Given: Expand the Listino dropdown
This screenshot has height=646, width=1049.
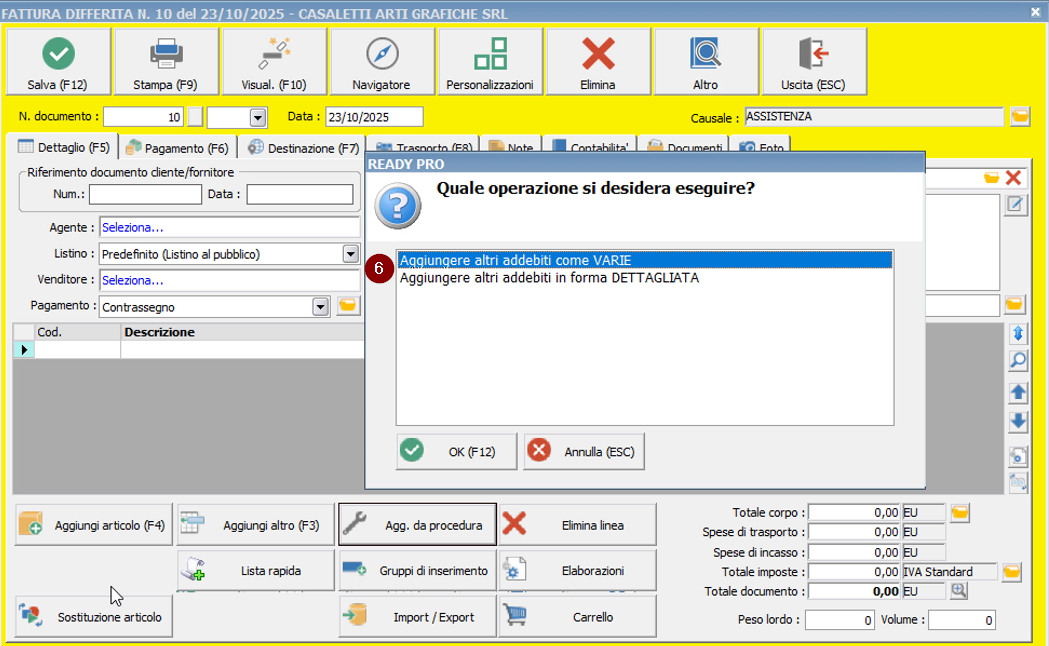Looking at the screenshot, I should 350,254.
